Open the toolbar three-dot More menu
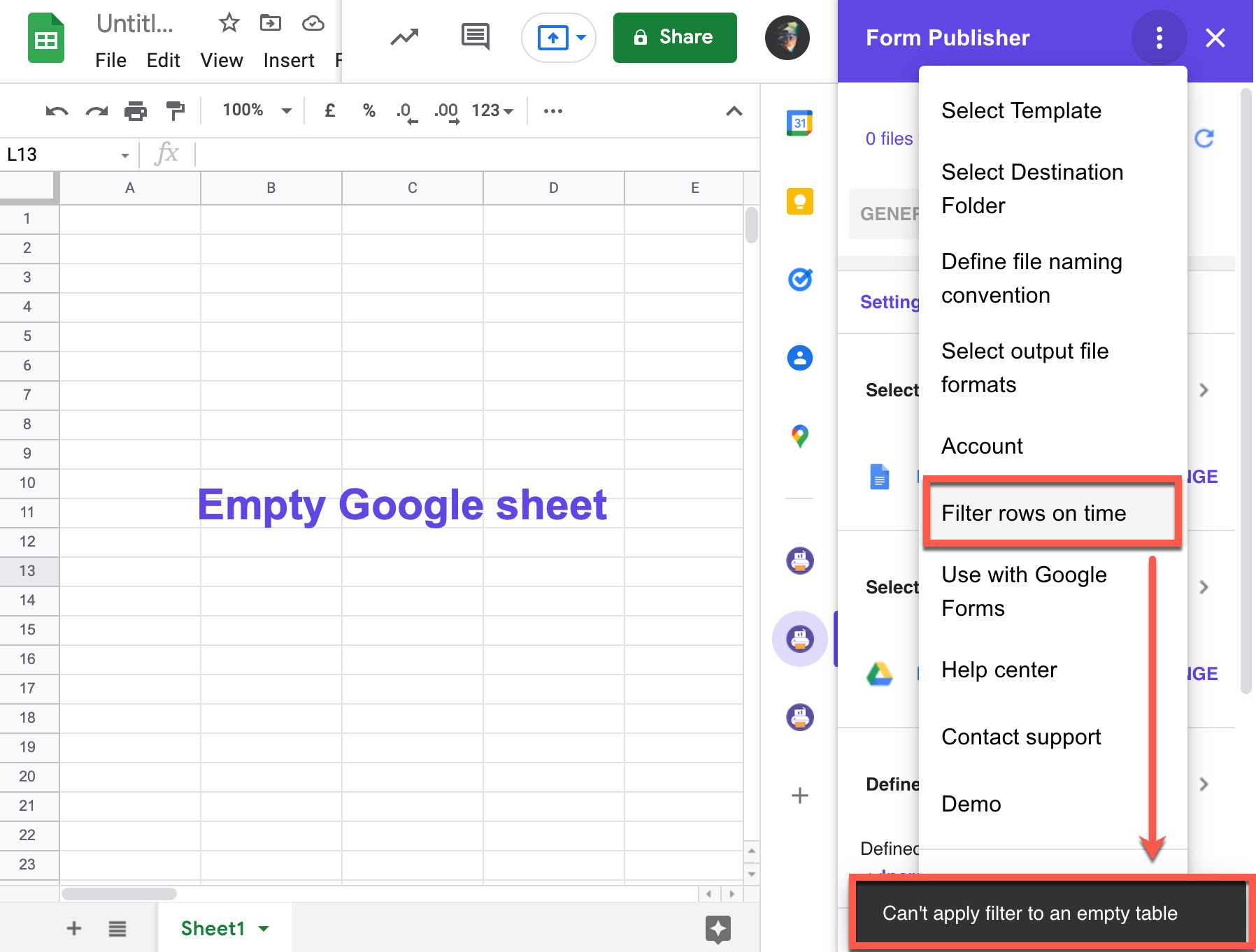This screenshot has width=1256, height=952. [x=553, y=110]
